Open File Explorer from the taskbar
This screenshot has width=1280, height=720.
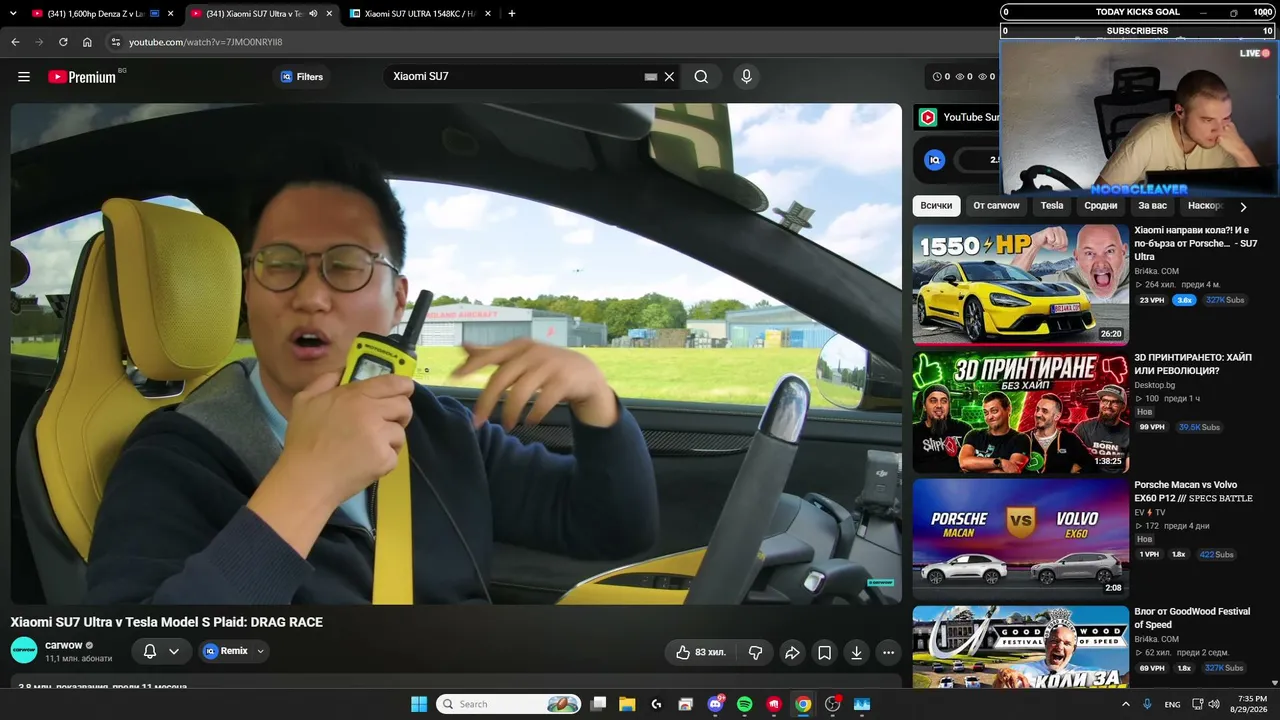point(627,704)
